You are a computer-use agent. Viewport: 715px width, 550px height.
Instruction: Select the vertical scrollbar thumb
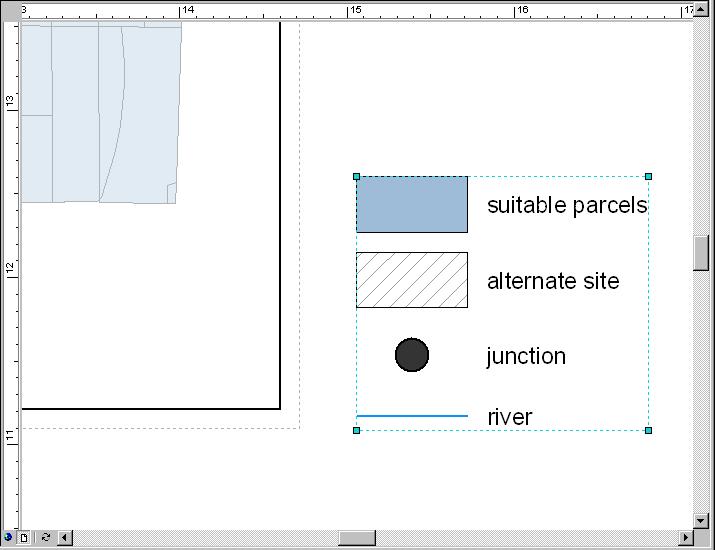(x=700, y=253)
